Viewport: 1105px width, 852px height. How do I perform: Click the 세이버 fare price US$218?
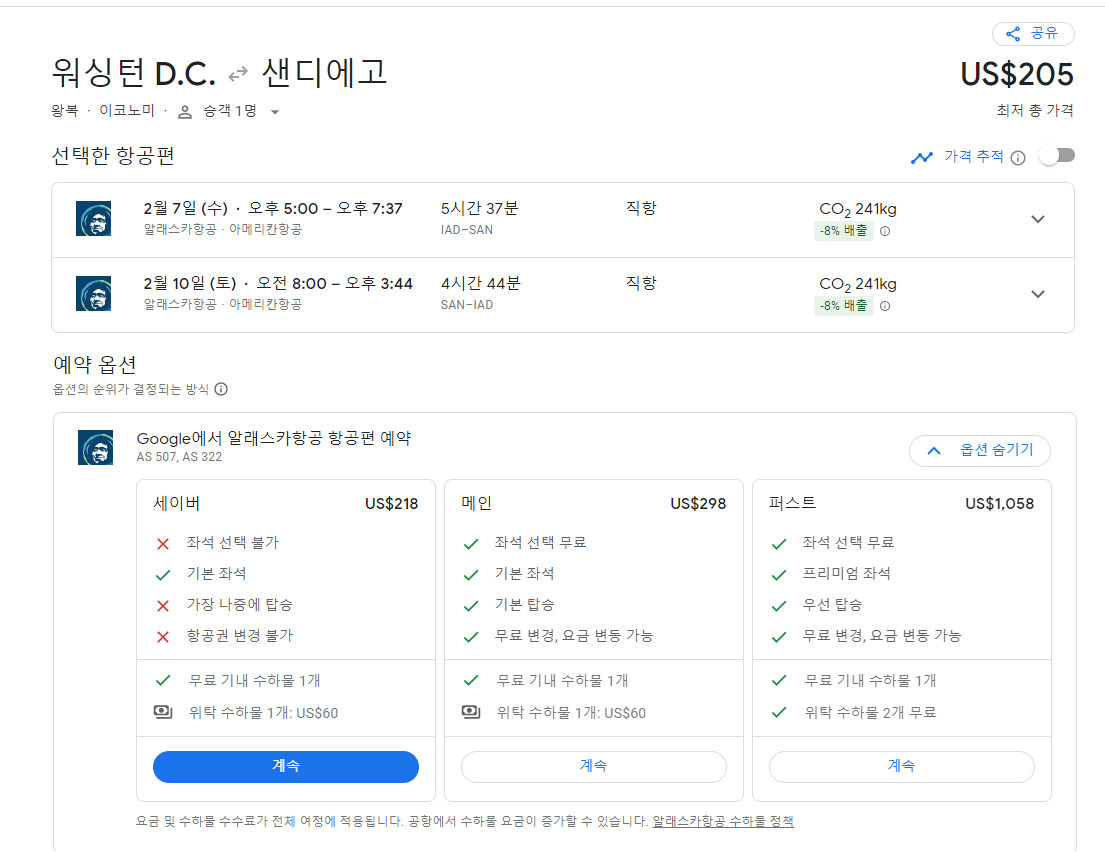click(x=391, y=504)
